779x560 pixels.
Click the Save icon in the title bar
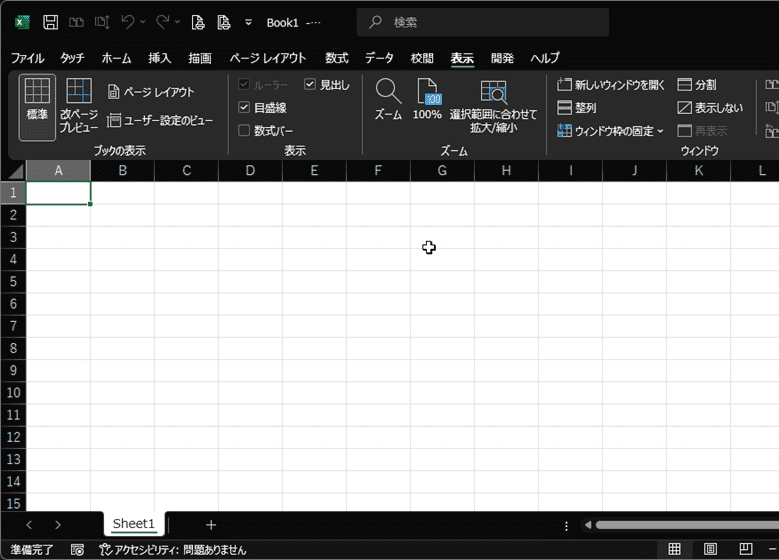tap(50, 22)
